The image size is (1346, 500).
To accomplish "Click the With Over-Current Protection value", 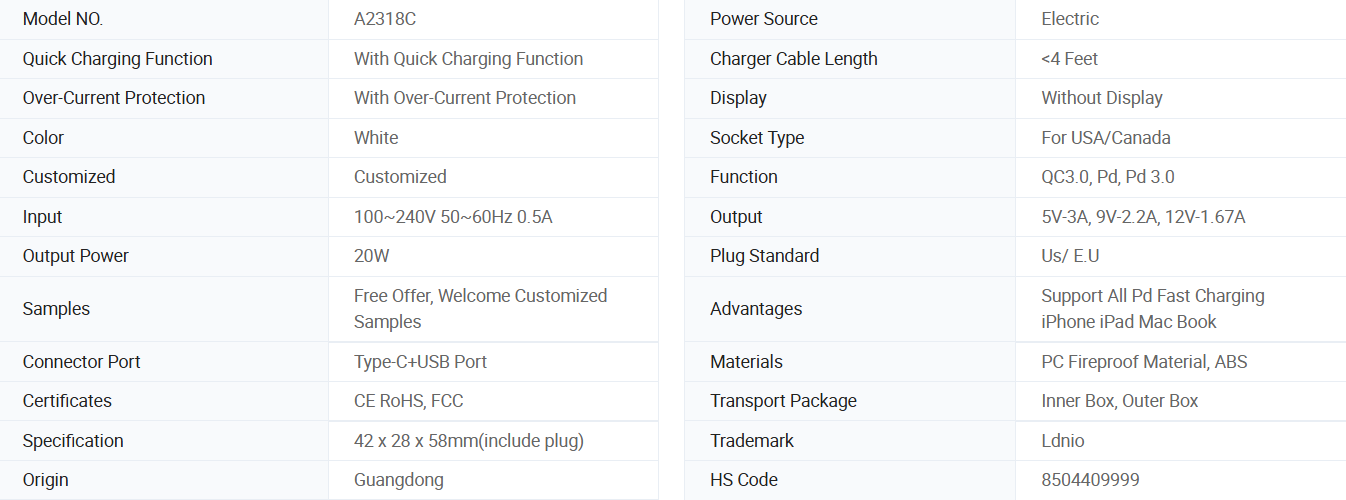I will point(465,98).
